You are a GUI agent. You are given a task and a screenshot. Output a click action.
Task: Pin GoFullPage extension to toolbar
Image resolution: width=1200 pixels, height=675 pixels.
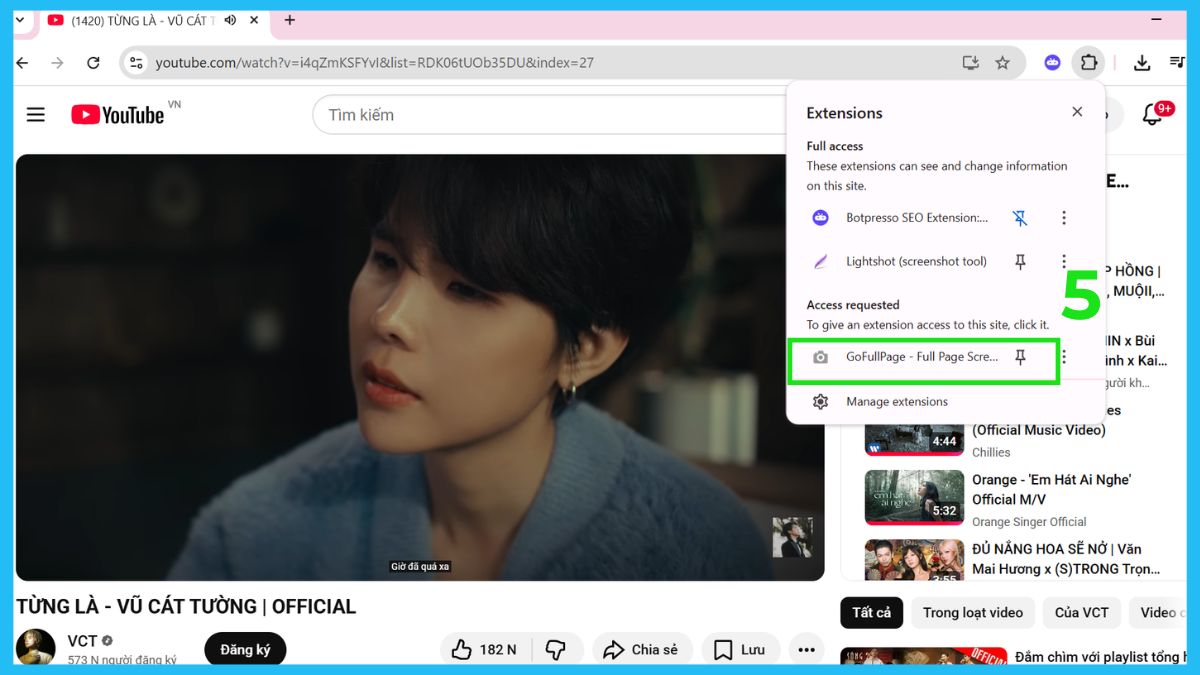tap(1020, 357)
